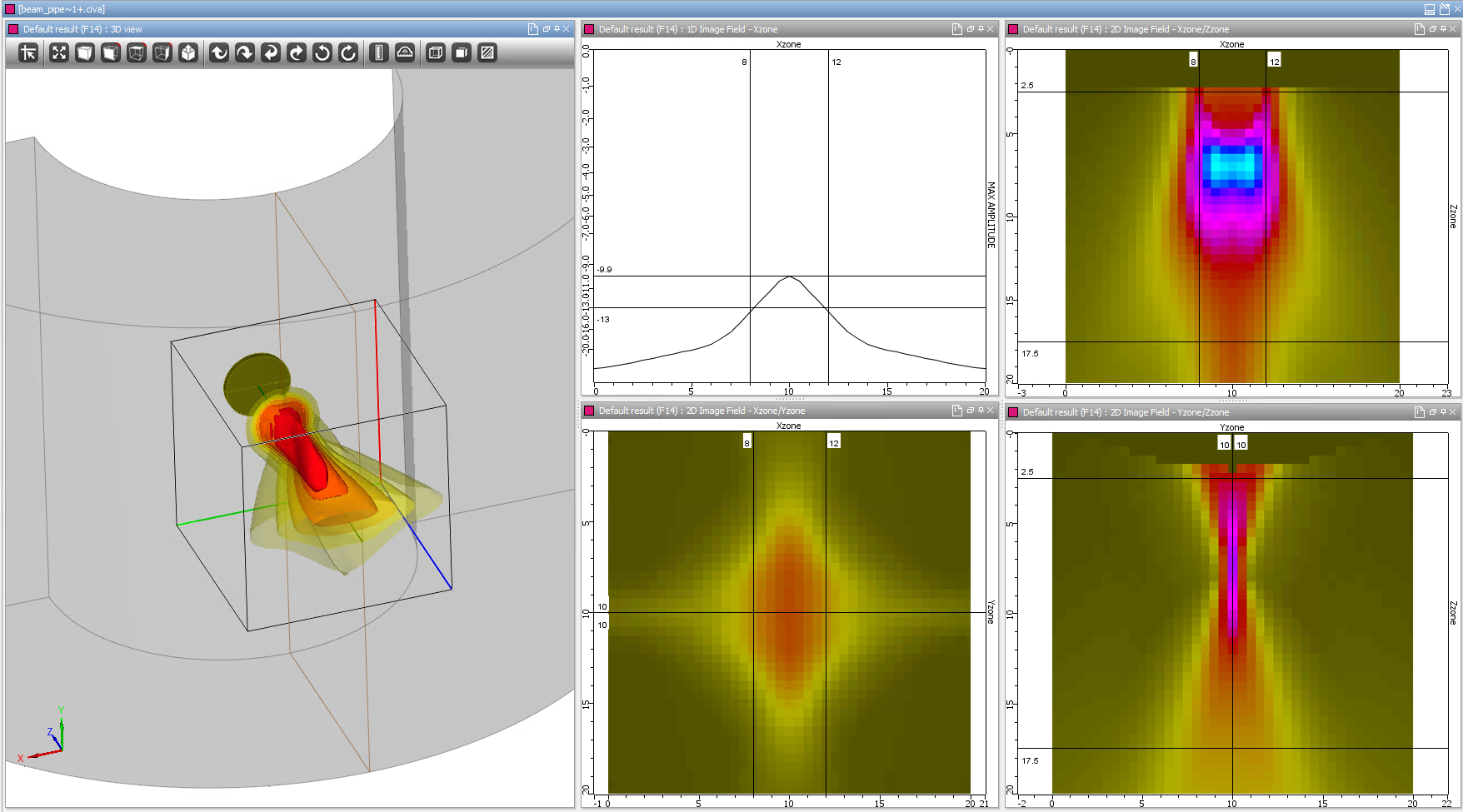Toggle pin on Yzone/Zzone image panel

(x=1443, y=412)
